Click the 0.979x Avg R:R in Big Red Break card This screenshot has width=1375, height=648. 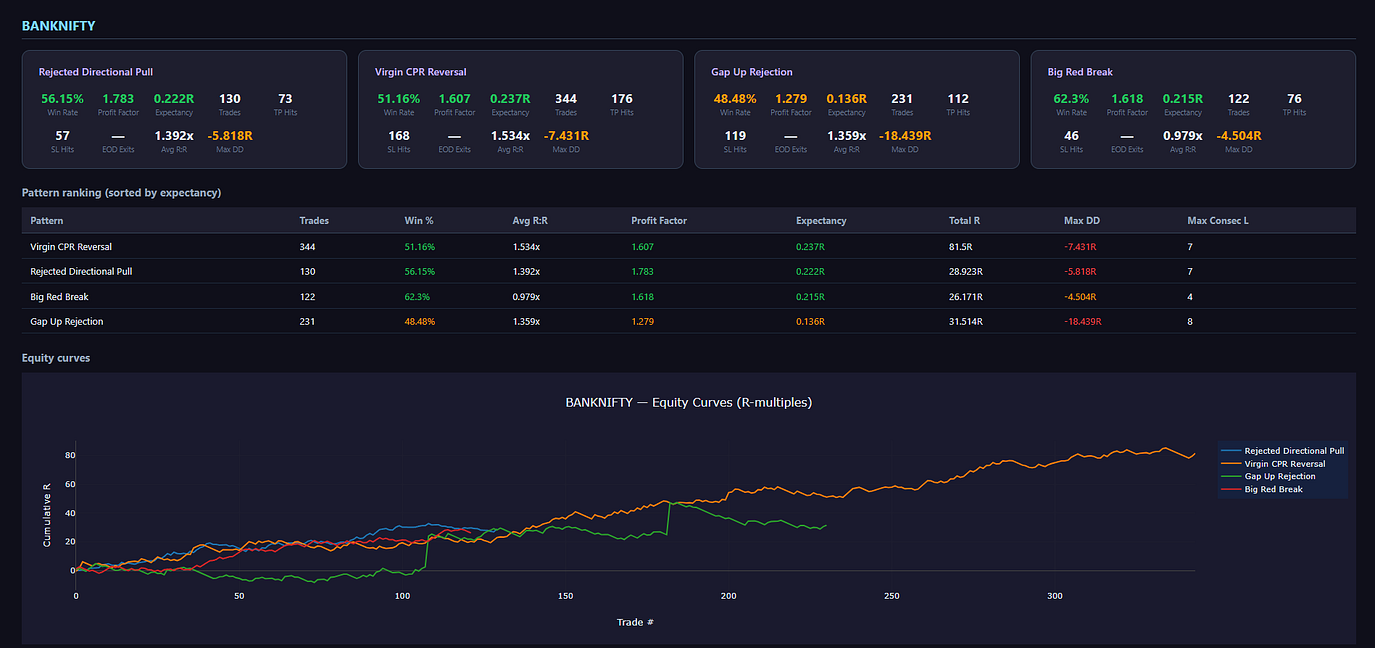click(x=1183, y=136)
